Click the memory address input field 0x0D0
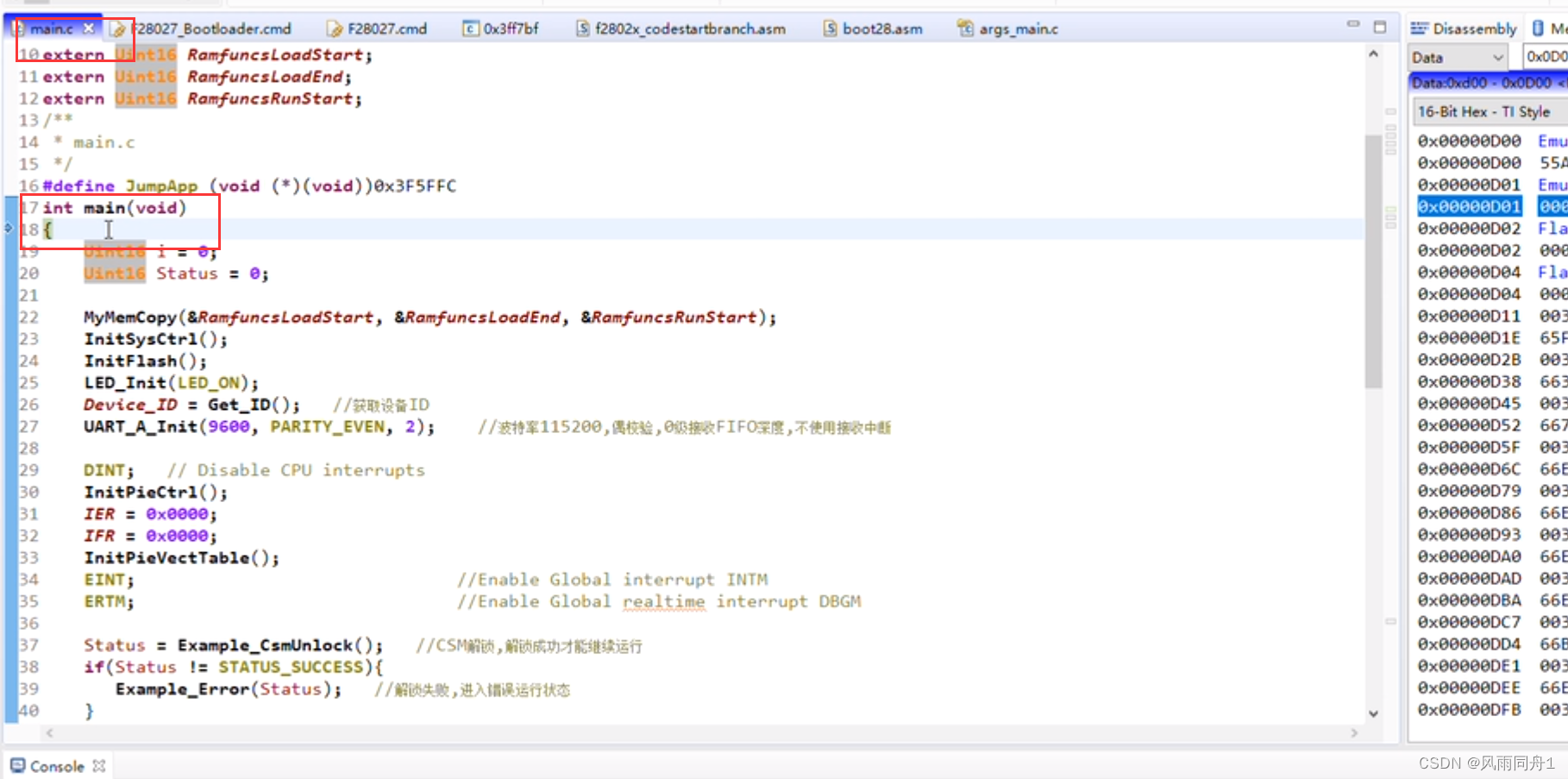 coord(1546,57)
